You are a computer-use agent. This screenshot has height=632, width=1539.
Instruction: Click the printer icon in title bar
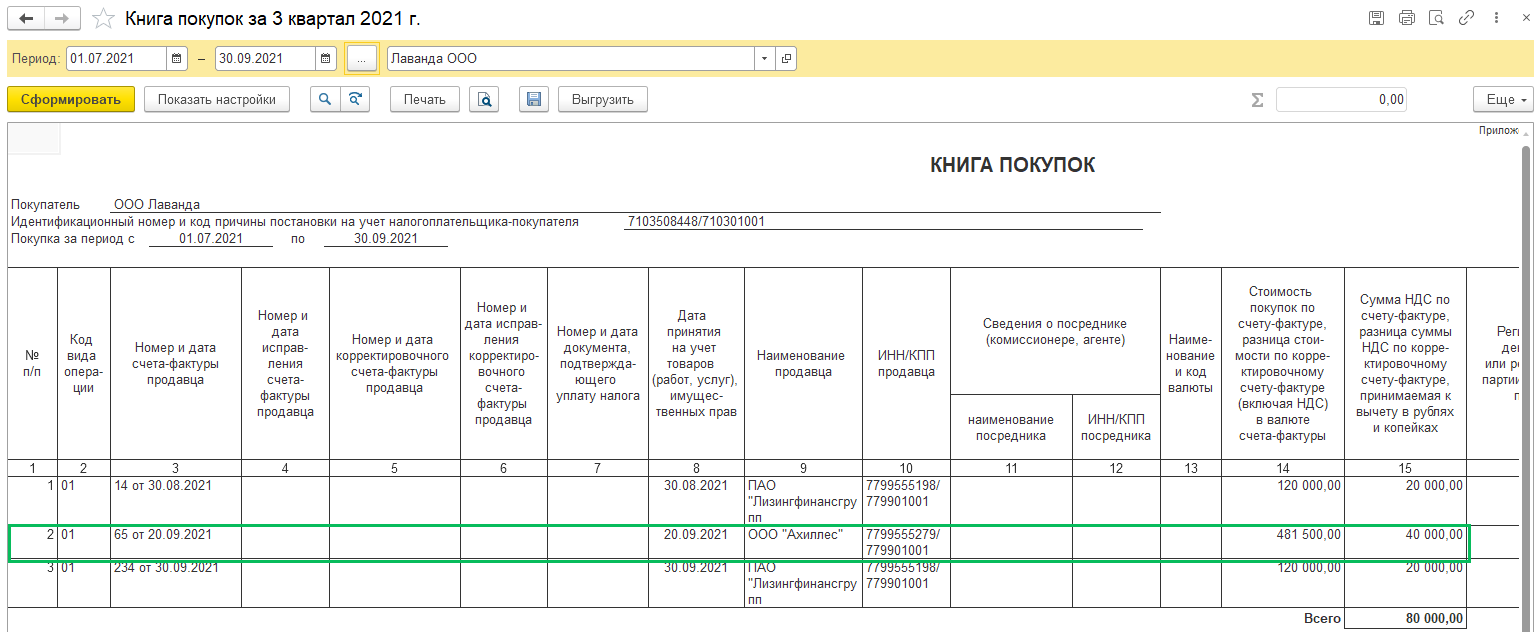tap(1407, 18)
